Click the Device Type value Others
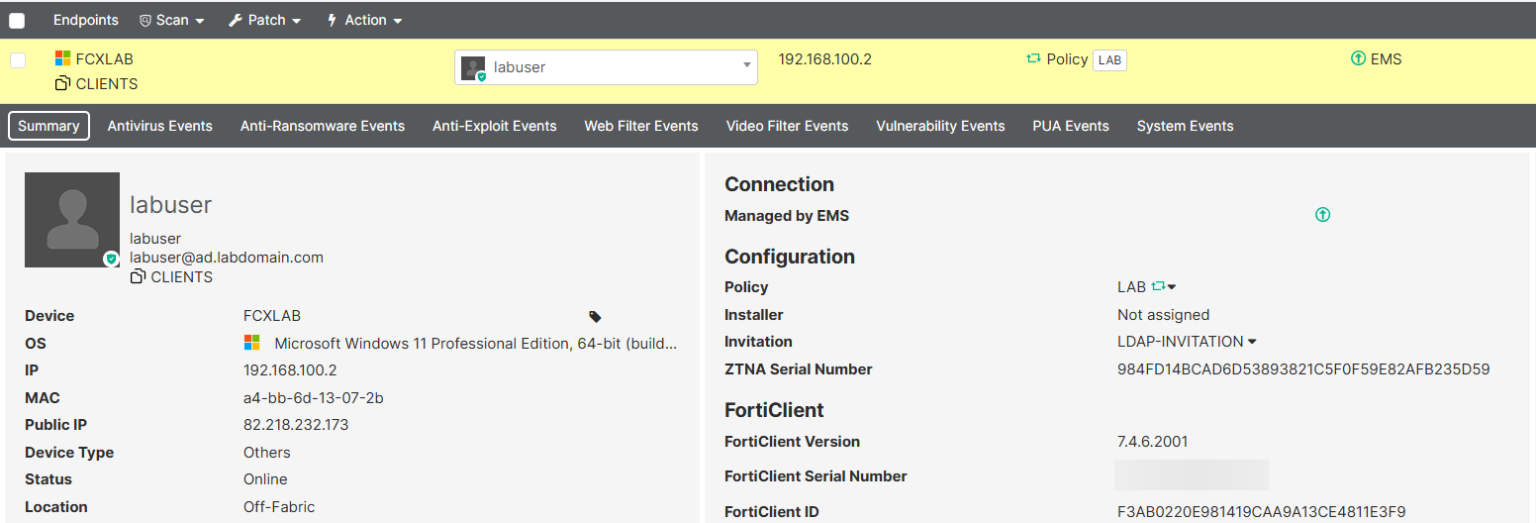This screenshot has width=1536, height=523. (267, 452)
